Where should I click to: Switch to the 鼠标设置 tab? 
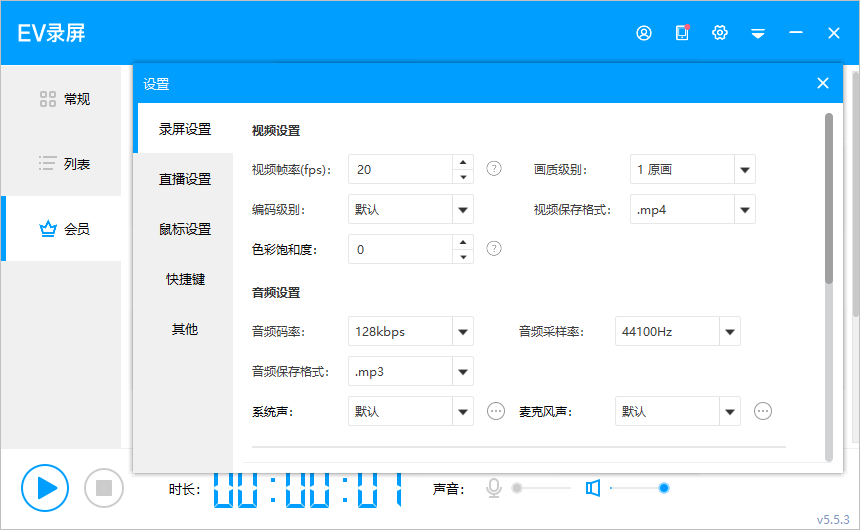185,229
